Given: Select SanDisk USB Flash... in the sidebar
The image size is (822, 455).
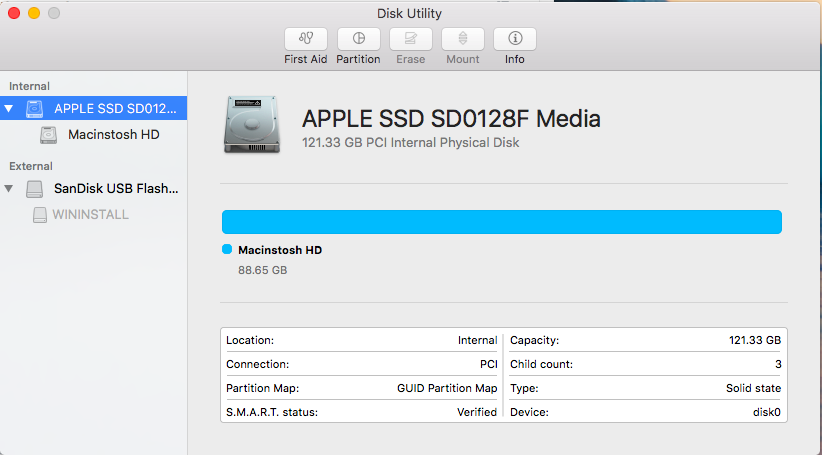Looking at the screenshot, I should pos(93,188).
